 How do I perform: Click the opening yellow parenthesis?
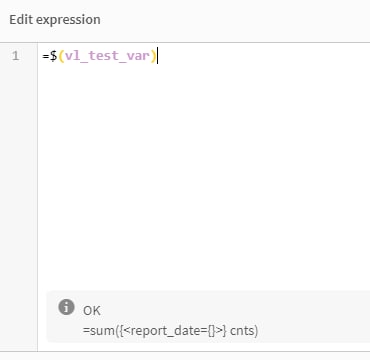61,56
